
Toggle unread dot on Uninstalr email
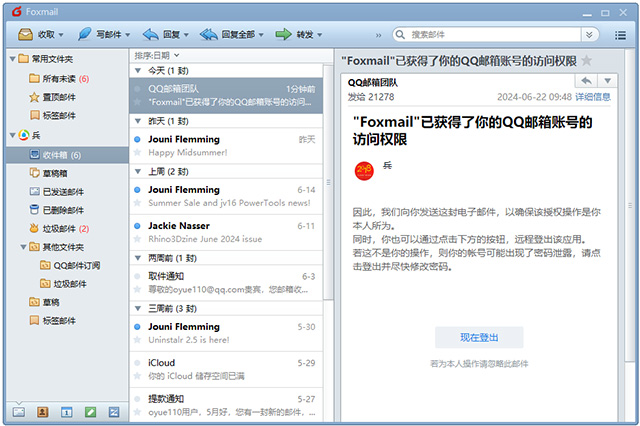pyautogui.click(x=138, y=327)
